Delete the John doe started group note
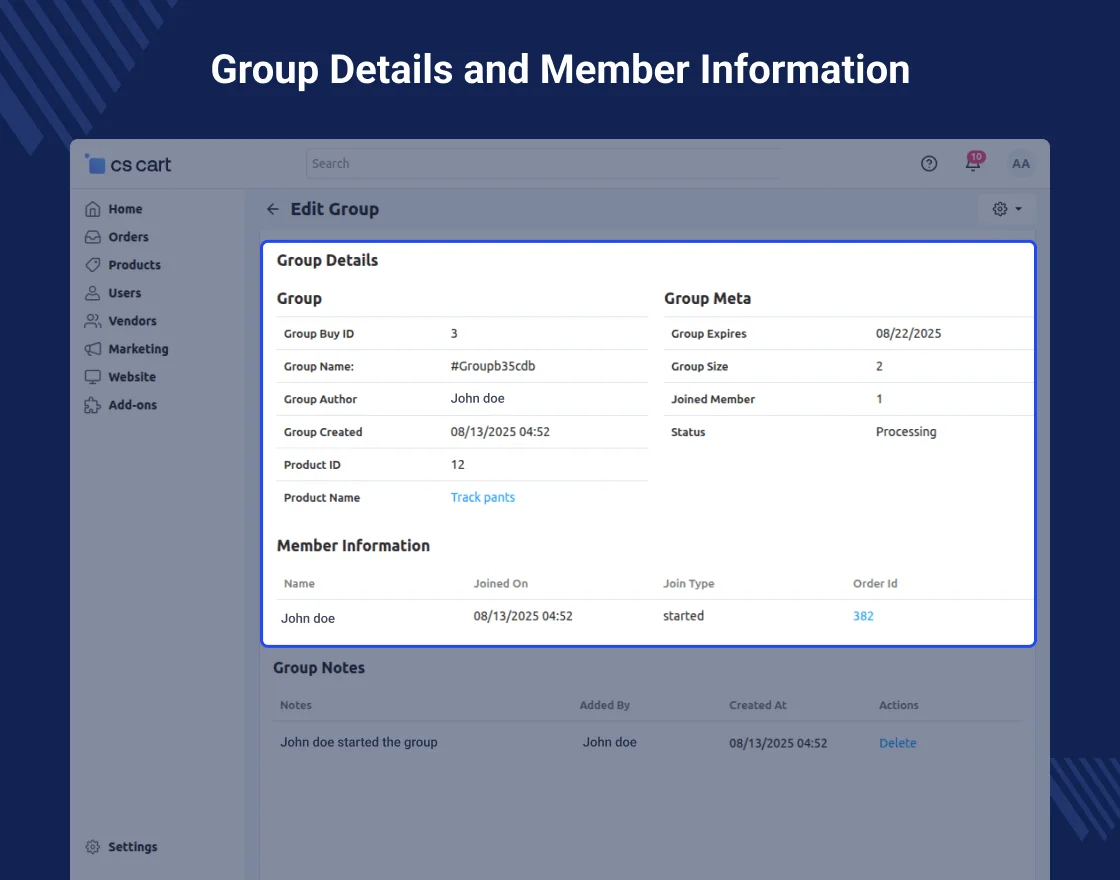Image resolution: width=1120 pixels, height=880 pixels. point(897,743)
